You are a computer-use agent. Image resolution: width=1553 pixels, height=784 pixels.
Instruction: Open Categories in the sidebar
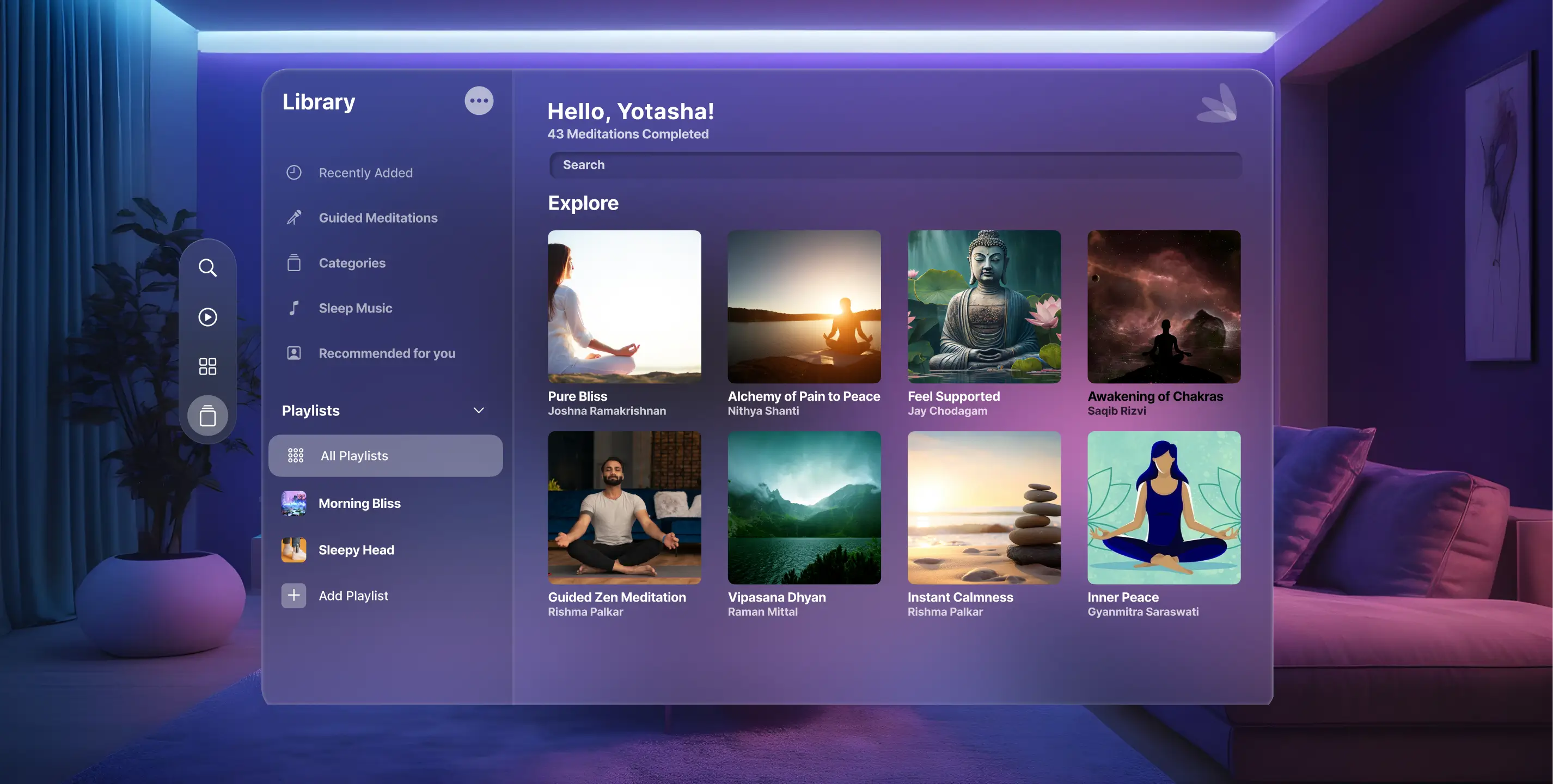(351, 263)
